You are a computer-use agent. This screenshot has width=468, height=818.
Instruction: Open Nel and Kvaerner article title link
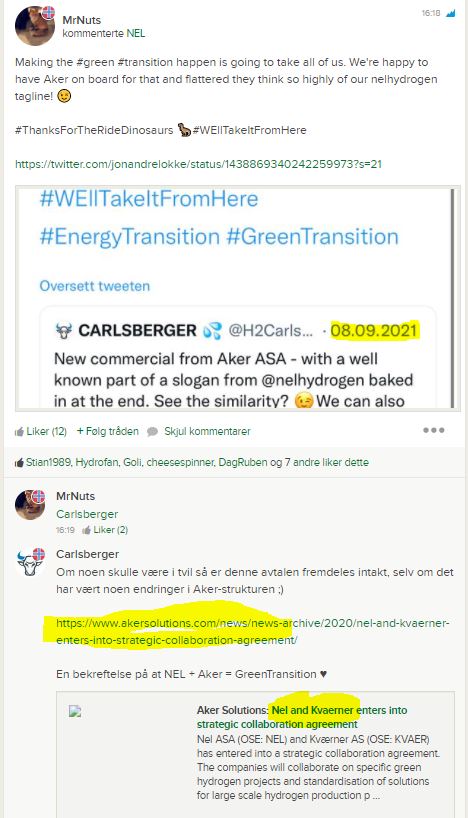point(302,717)
